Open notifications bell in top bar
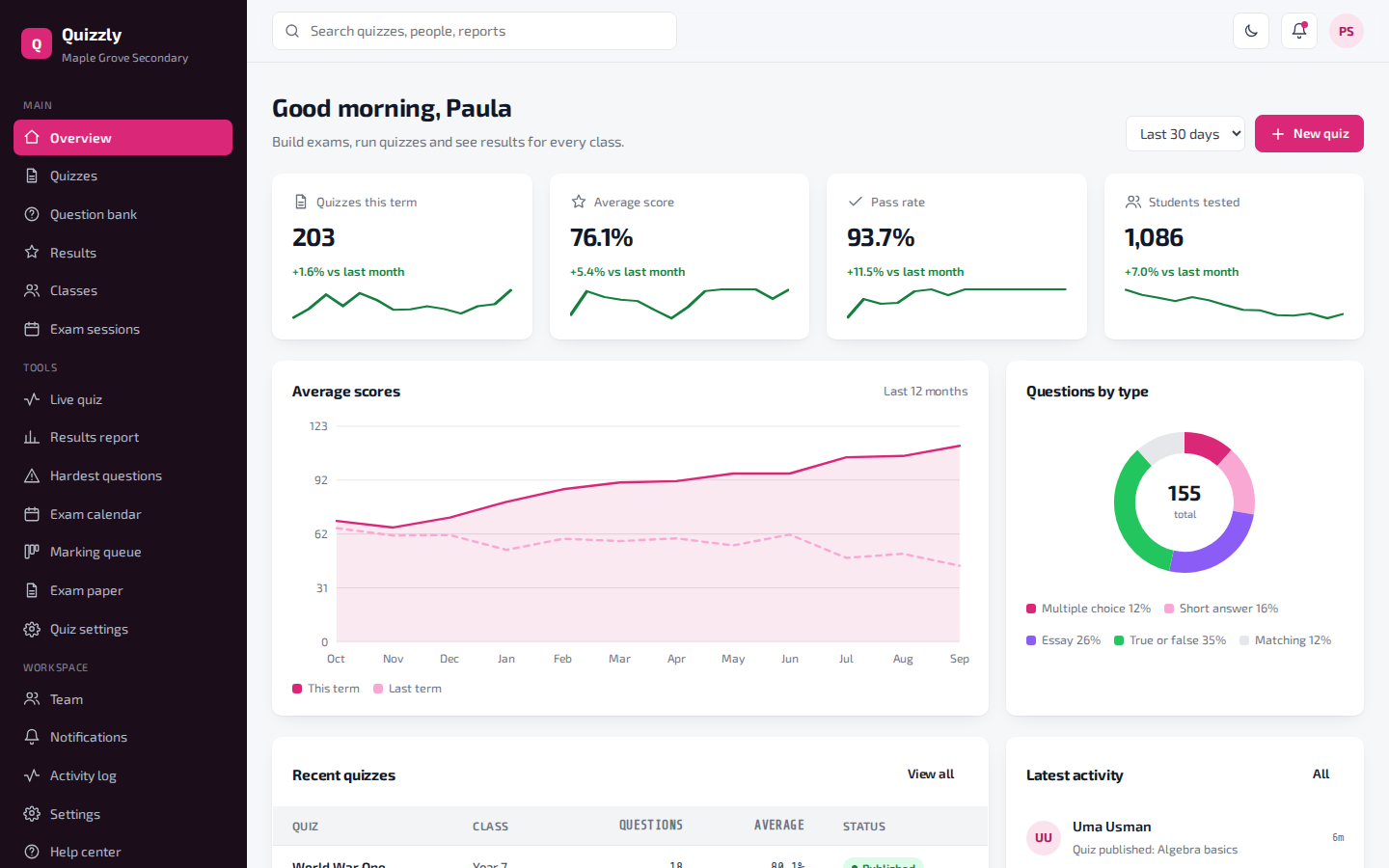 pyautogui.click(x=1299, y=31)
